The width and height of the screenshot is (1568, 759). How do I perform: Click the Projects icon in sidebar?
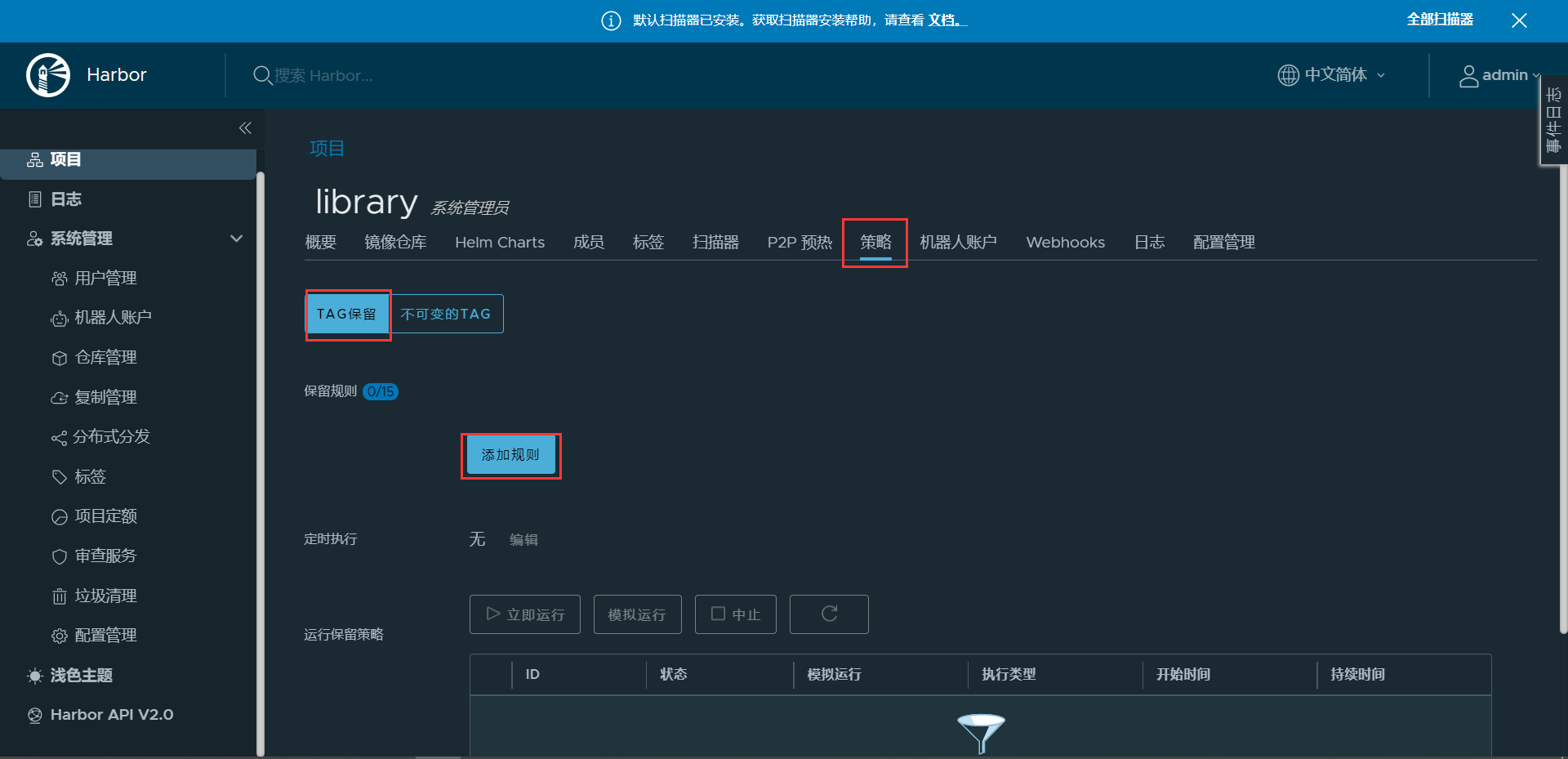click(35, 159)
